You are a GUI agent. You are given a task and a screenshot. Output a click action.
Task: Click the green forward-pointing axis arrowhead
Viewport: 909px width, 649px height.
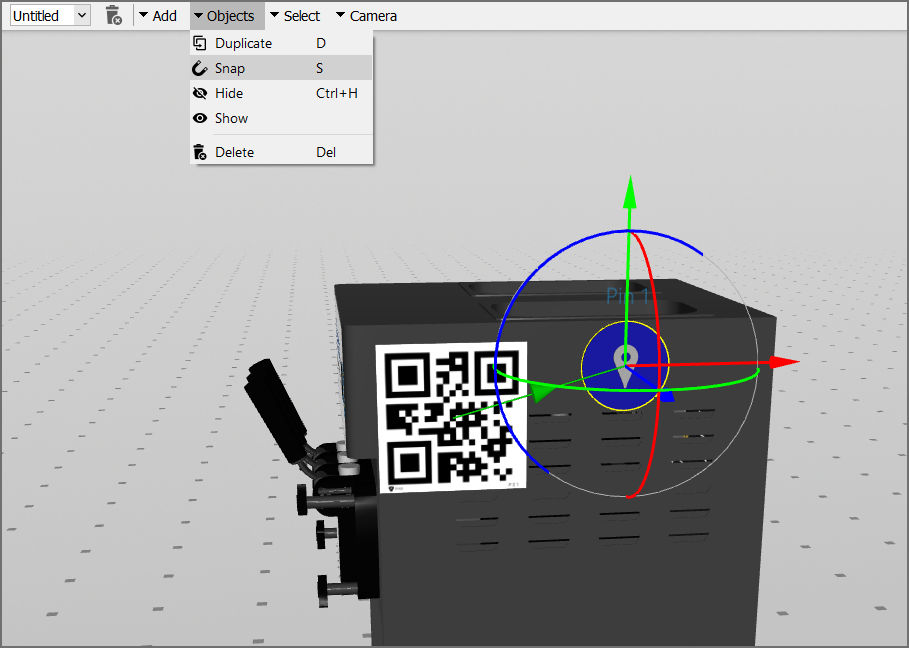[x=541, y=393]
